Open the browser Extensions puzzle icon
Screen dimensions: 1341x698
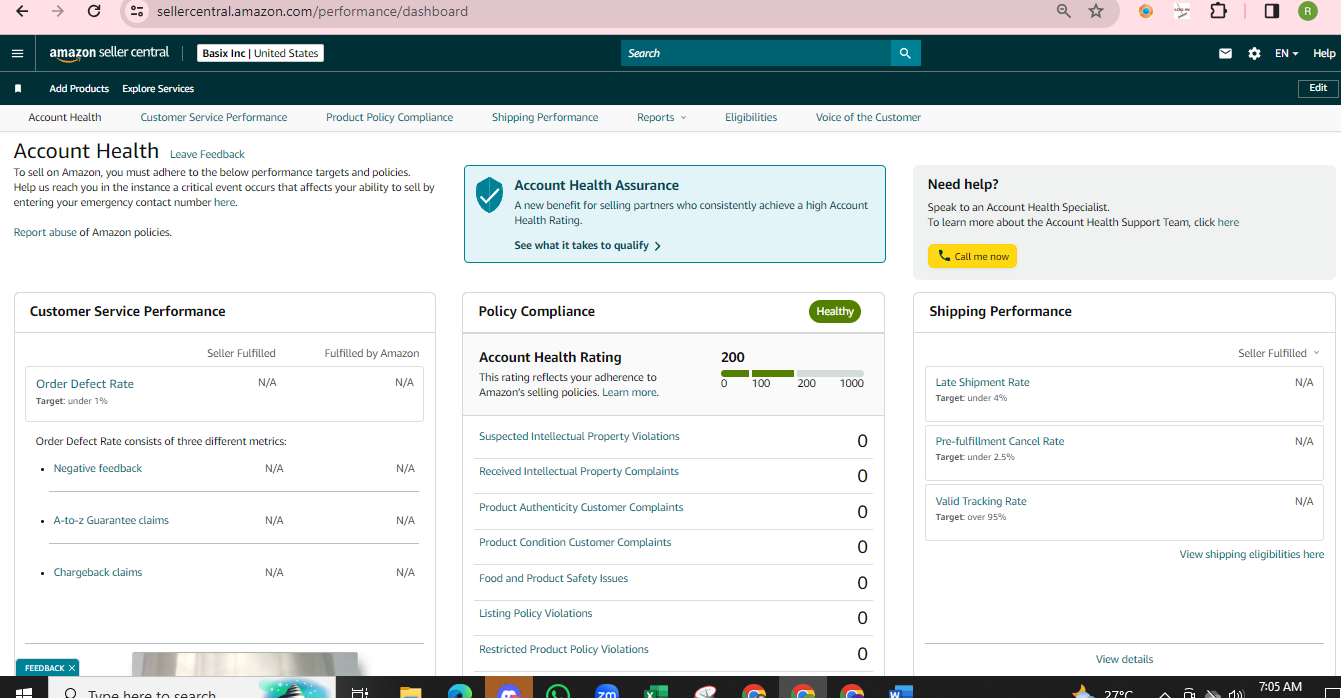(1218, 11)
